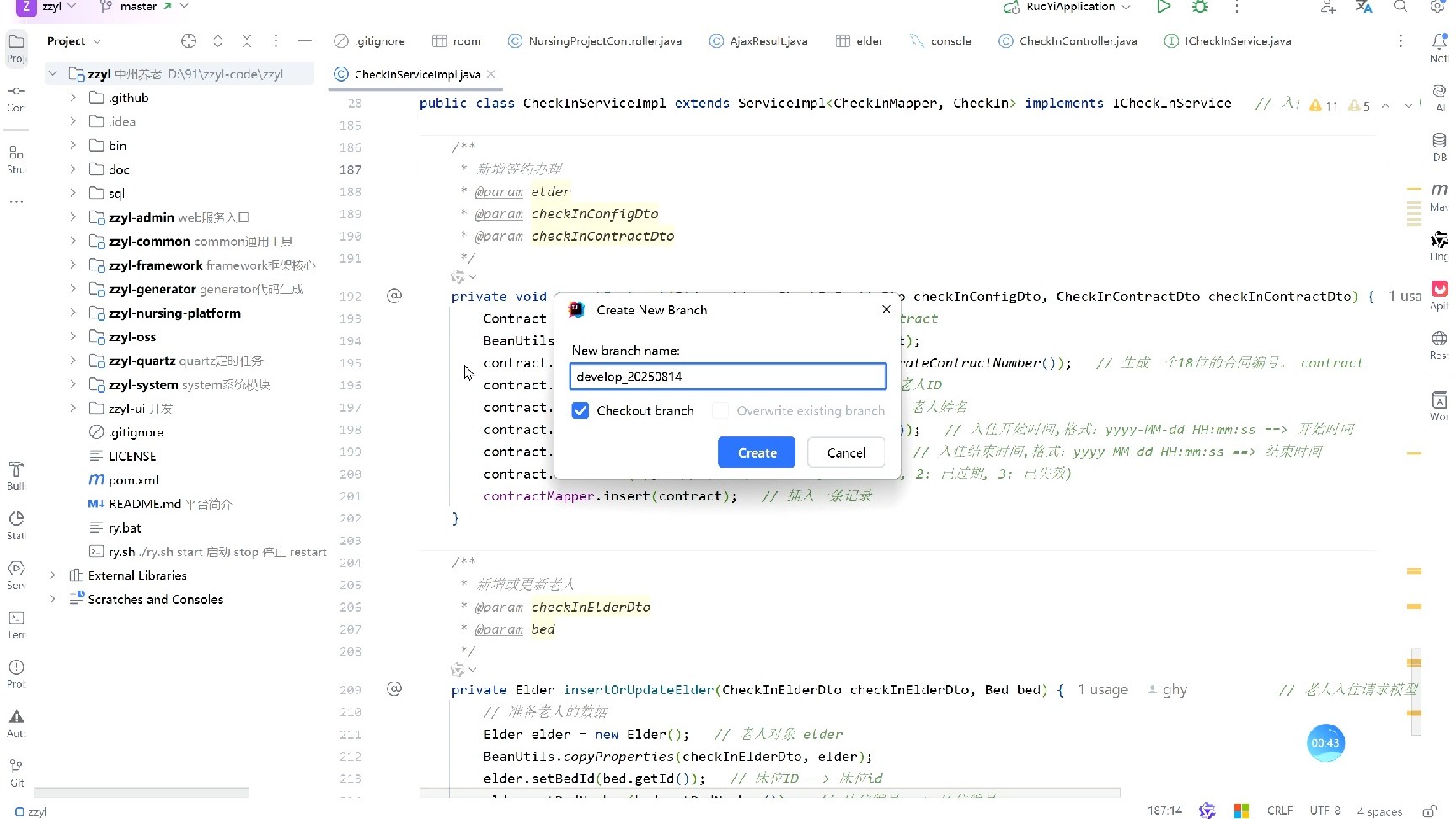Debug RuoYiApplication with bug icon
The height and width of the screenshot is (819, 1456).
click(x=1201, y=7)
